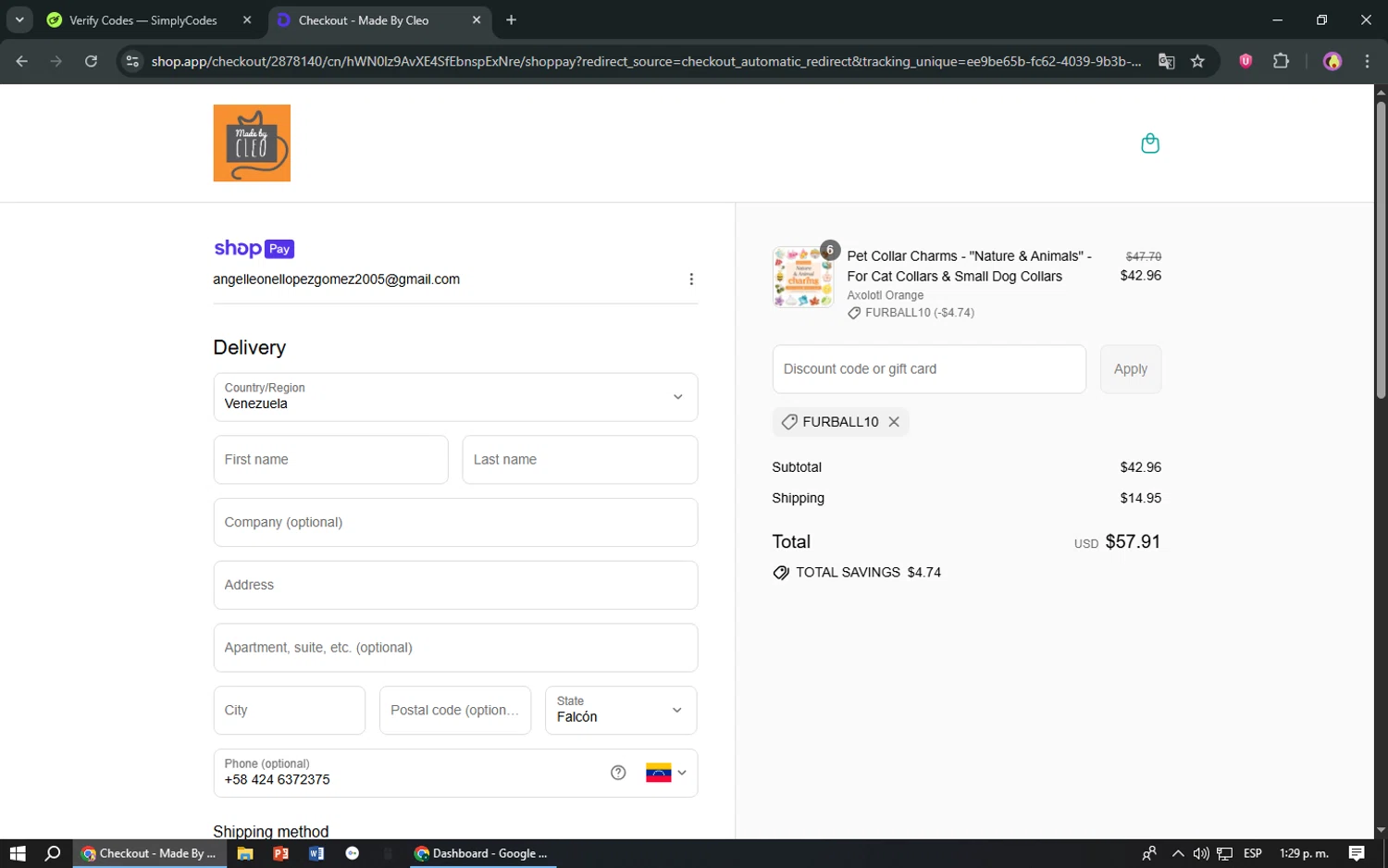Switch to the Verify Codes — SimplyCodes tab

tap(143, 20)
